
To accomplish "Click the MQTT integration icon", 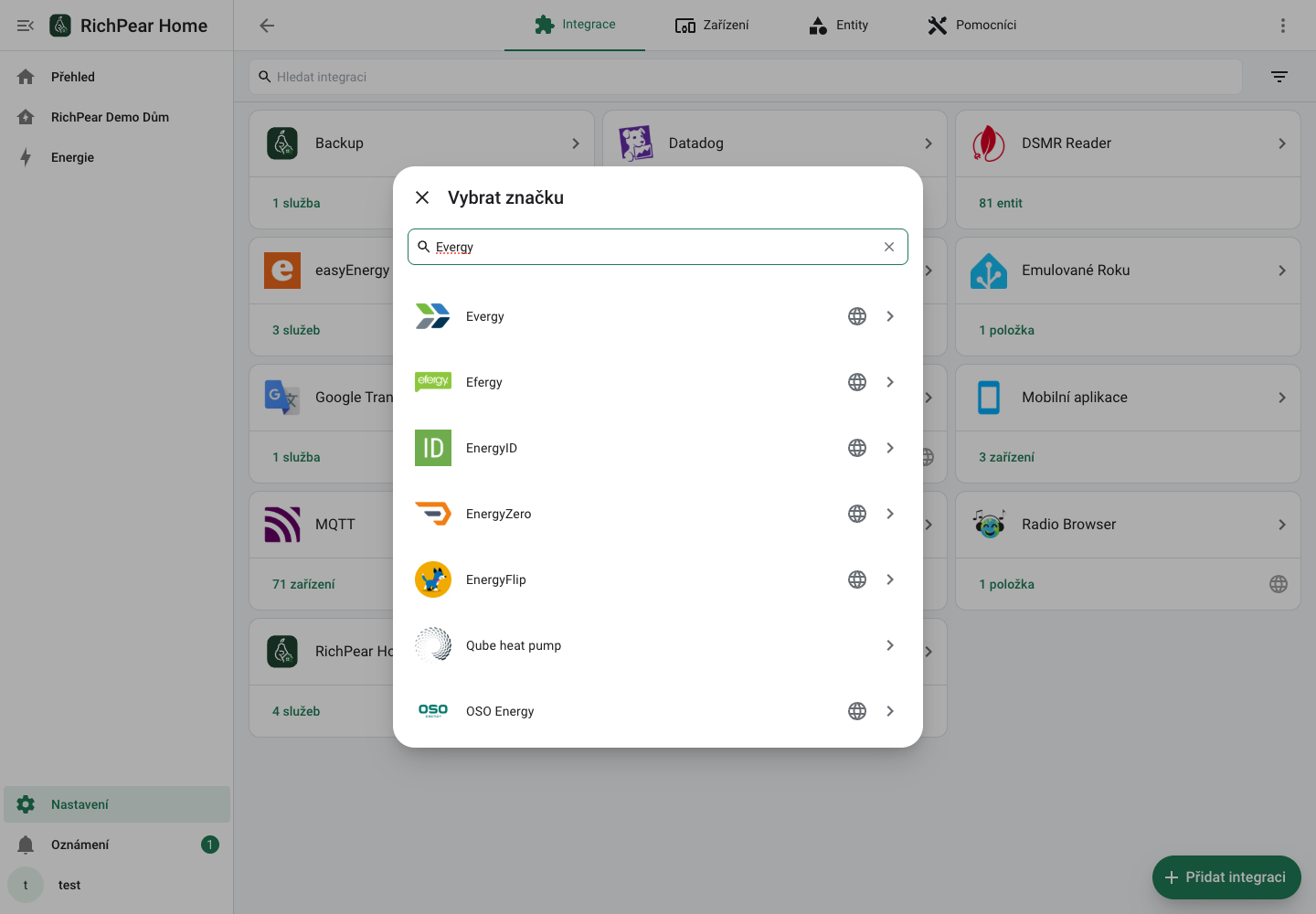I will pos(282,525).
